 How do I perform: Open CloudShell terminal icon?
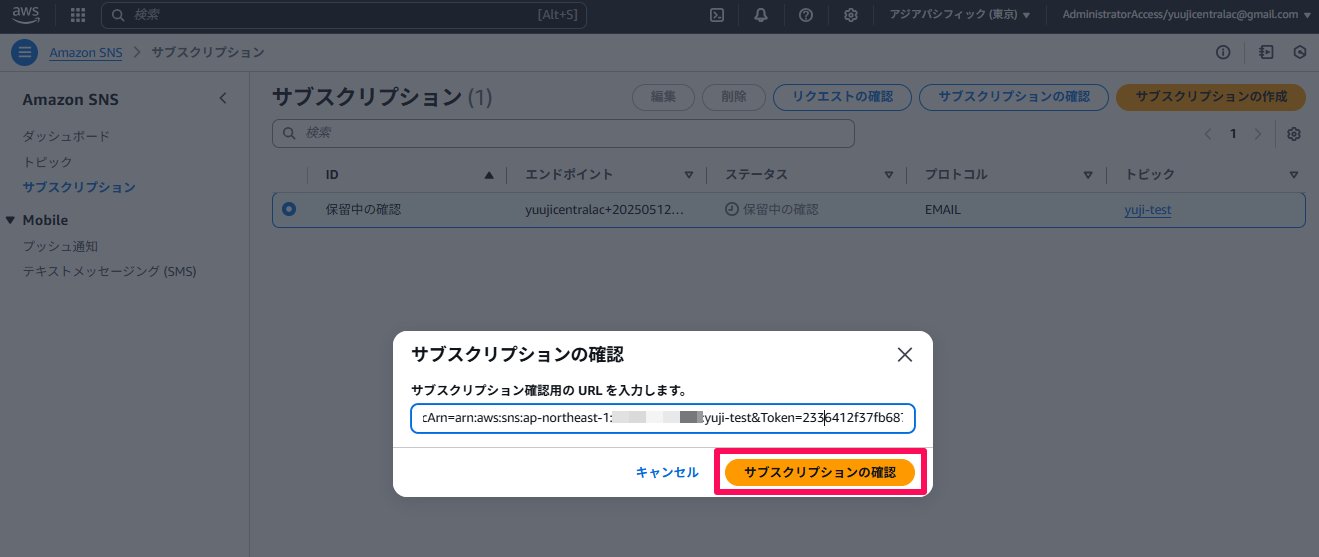tap(717, 15)
